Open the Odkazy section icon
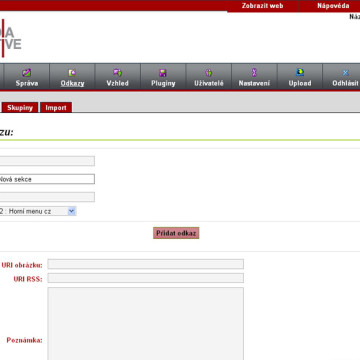The image size is (360, 360). tap(72, 73)
